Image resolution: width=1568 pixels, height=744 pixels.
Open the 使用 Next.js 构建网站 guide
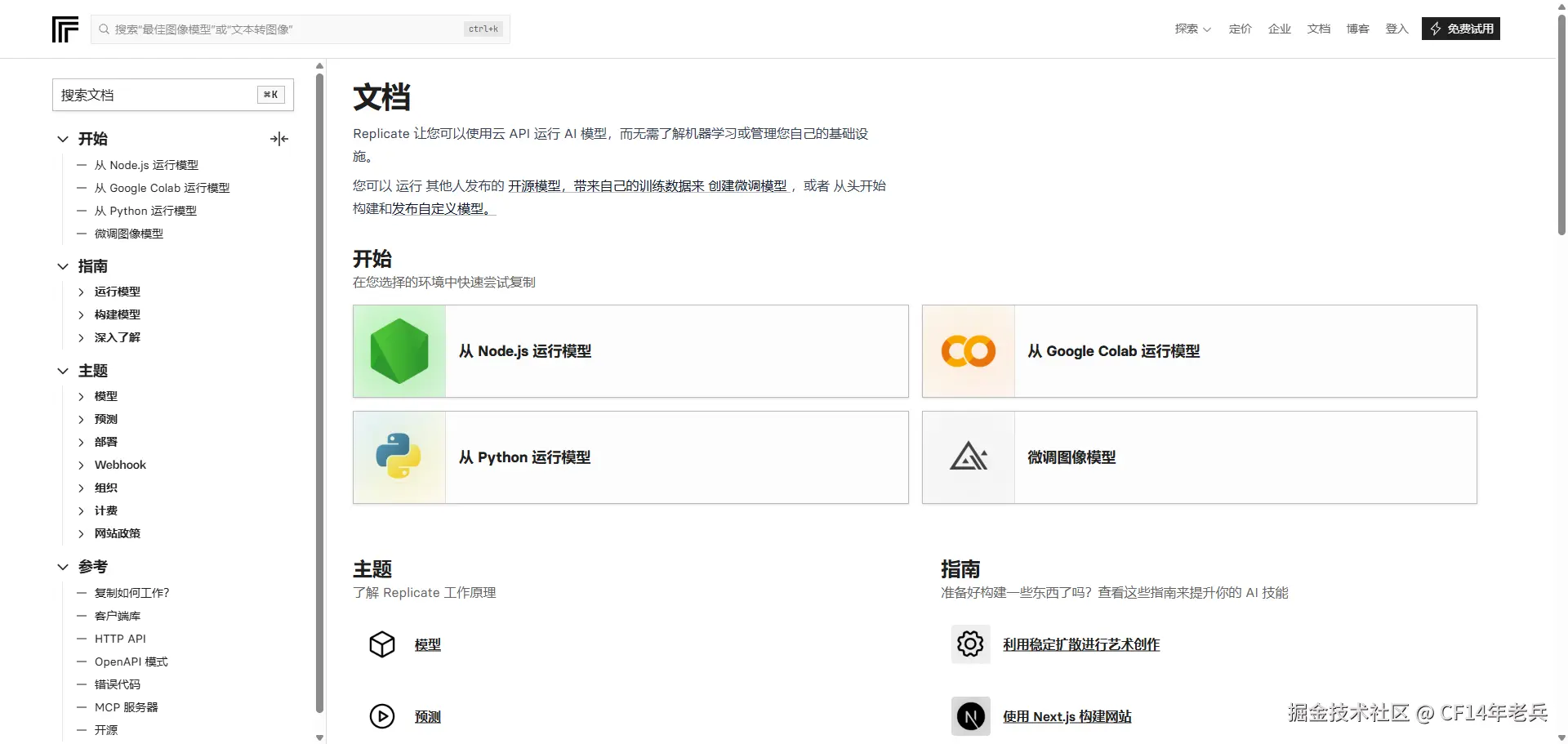[x=1067, y=716]
